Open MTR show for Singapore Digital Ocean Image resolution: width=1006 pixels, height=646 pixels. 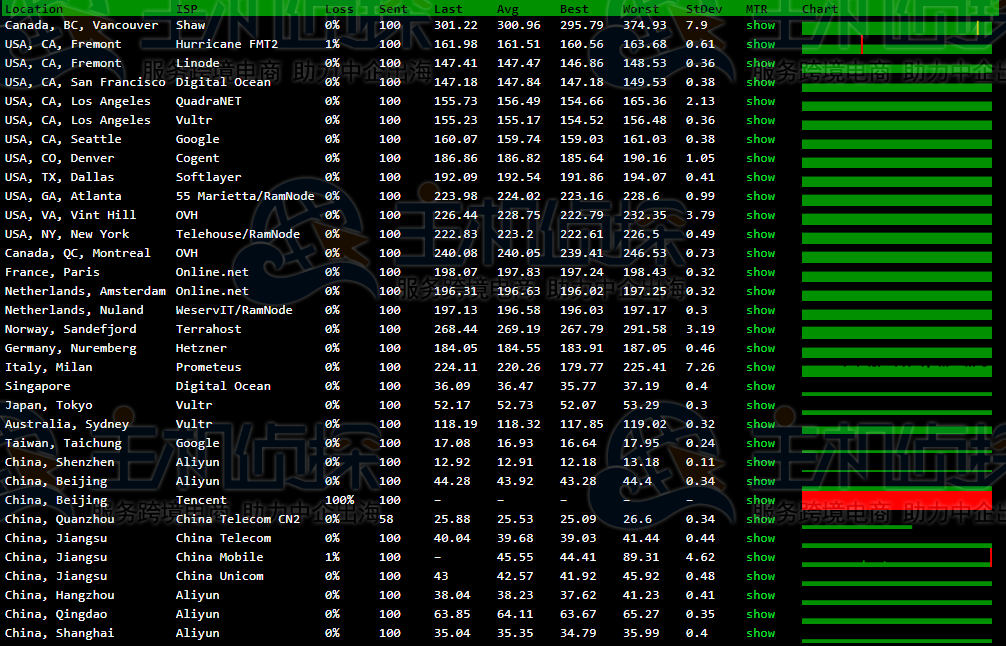click(x=760, y=386)
